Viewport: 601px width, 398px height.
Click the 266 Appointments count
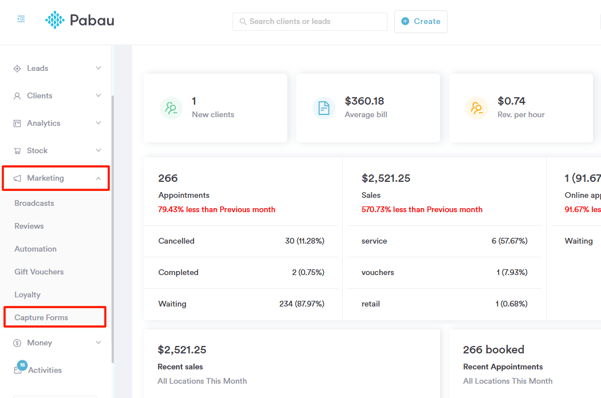click(x=168, y=178)
